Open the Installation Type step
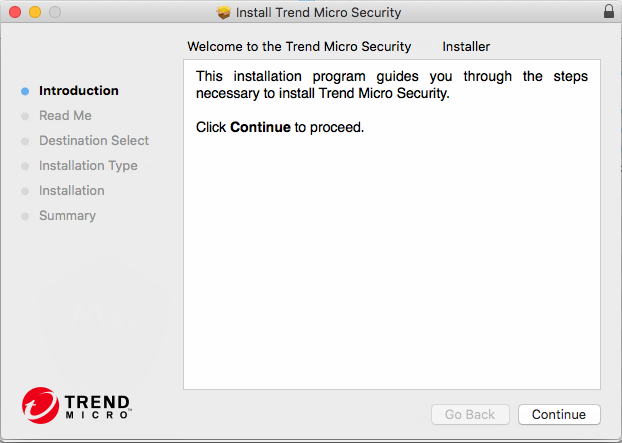The width and height of the screenshot is (622, 443). tap(88, 166)
